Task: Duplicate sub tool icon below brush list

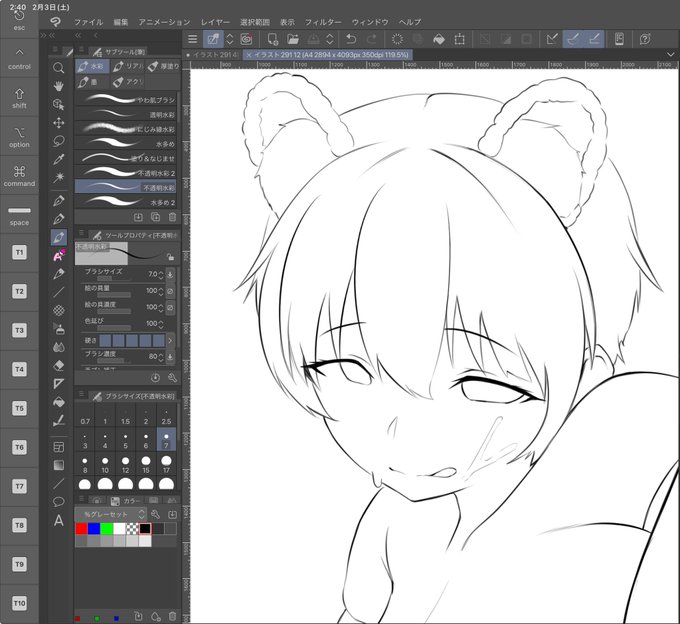Action: point(155,217)
